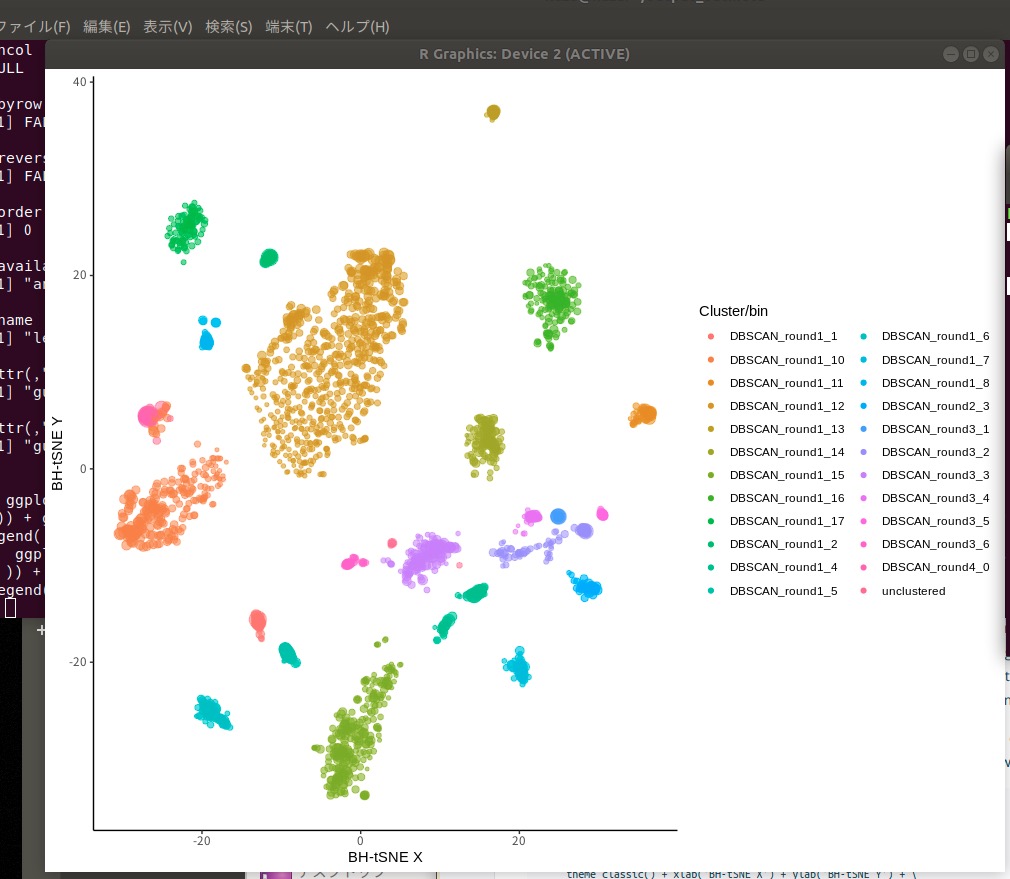Viewport: 1010px width, 879px height.
Task: Open the 端末(T) menu
Action: [x=289, y=26]
